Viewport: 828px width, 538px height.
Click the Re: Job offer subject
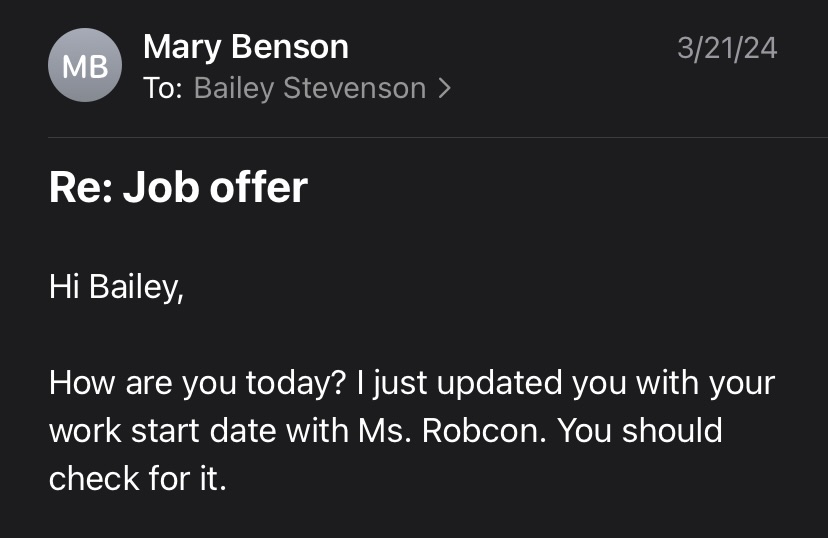point(178,187)
